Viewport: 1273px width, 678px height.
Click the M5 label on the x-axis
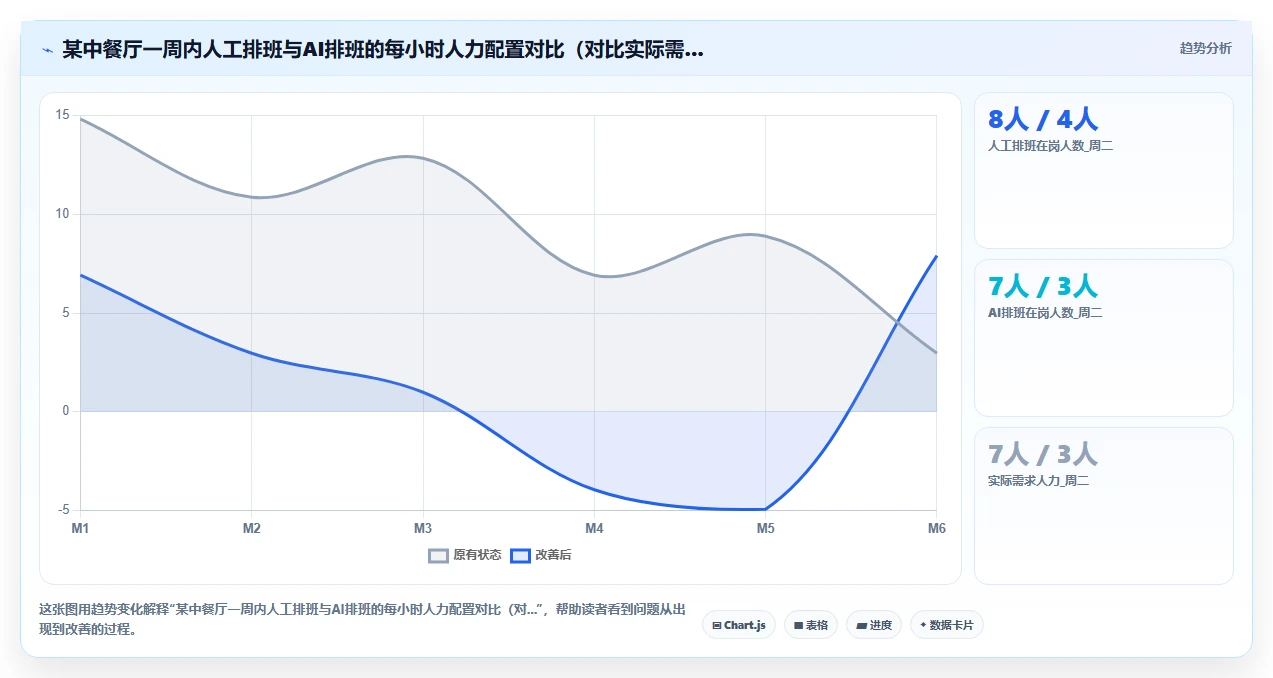[765, 528]
